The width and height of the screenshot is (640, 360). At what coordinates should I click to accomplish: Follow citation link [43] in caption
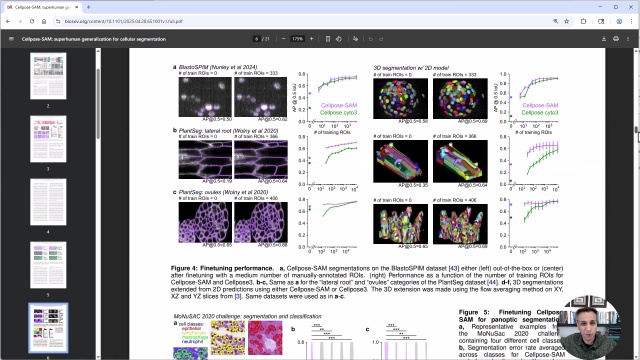[x=453, y=268]
